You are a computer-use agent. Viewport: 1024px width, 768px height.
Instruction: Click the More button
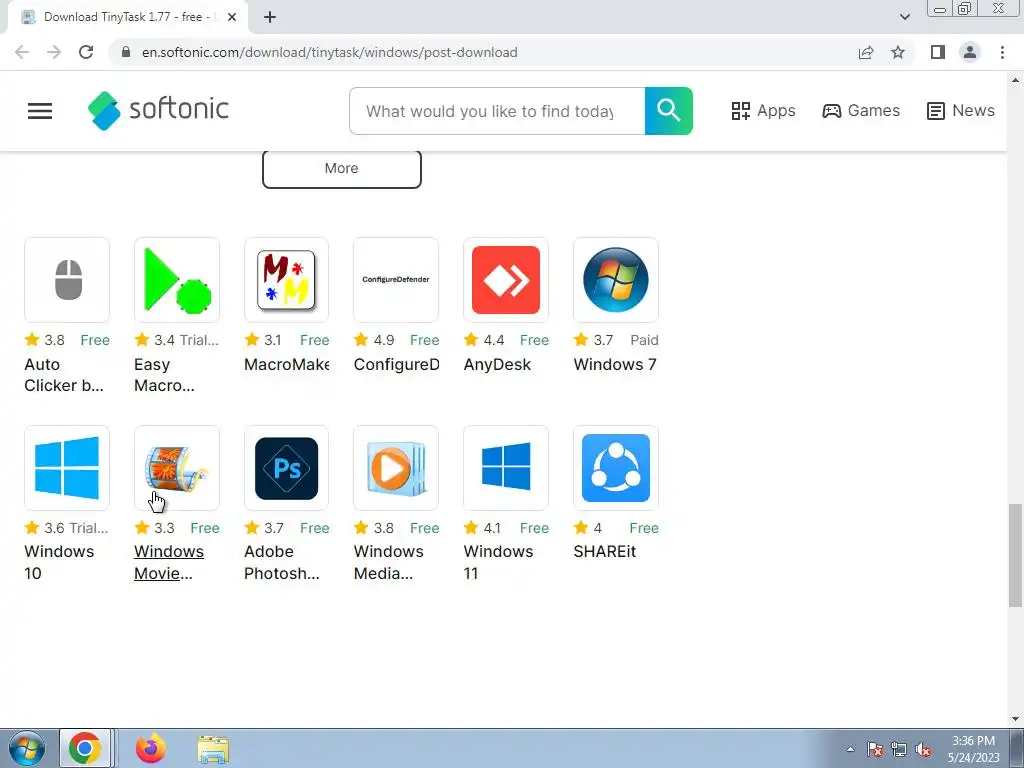342,168
